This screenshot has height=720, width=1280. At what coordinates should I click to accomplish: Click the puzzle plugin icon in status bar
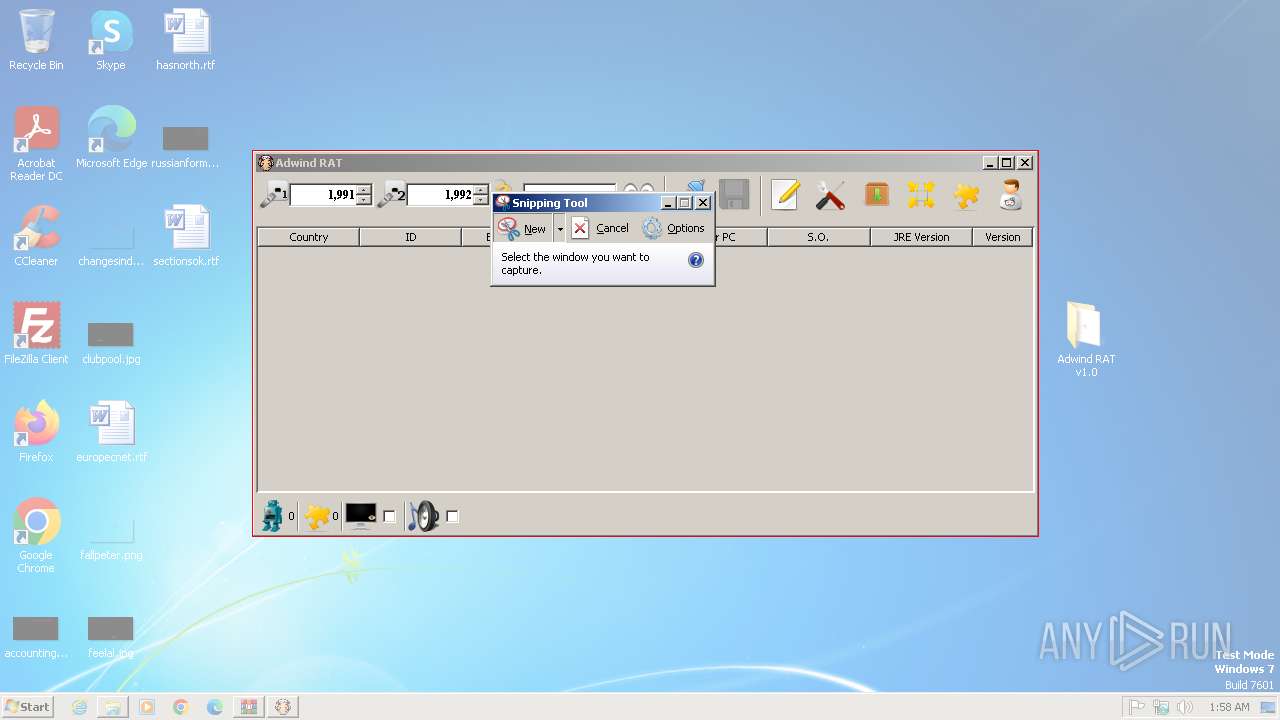(317, 516)
